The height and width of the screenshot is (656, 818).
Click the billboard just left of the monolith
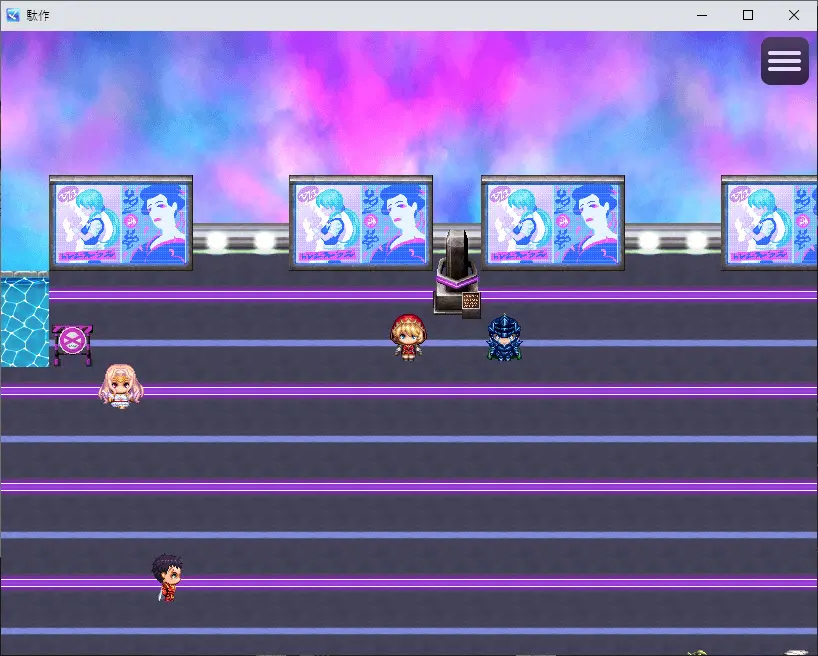click(361, 224)
